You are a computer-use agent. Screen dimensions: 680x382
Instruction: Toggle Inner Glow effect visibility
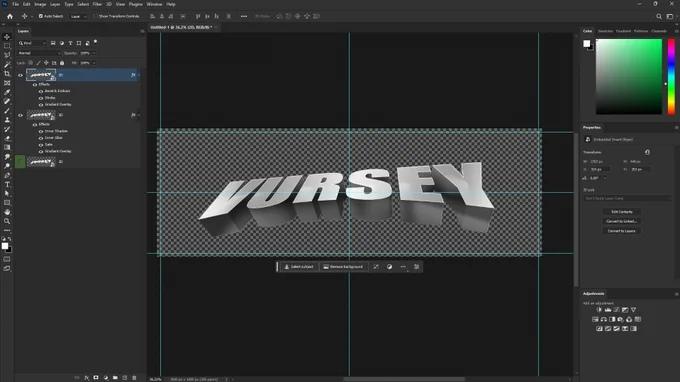click(x=41, y=138)
